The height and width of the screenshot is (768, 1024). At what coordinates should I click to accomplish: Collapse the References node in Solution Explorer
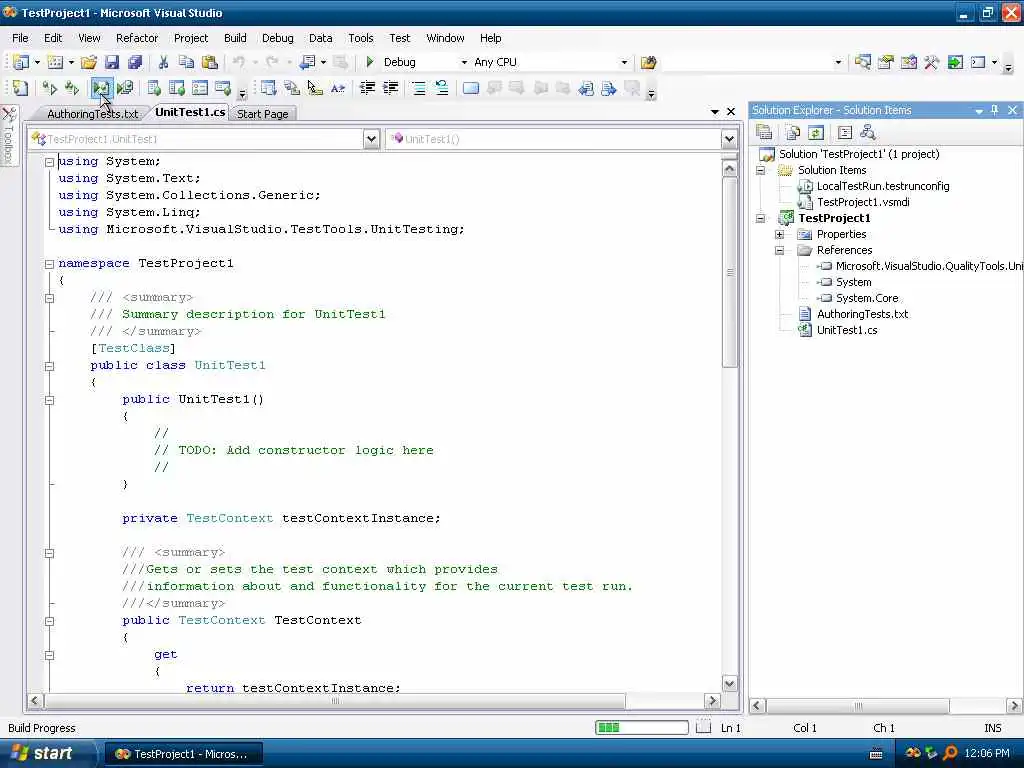[x=780, y=250]
